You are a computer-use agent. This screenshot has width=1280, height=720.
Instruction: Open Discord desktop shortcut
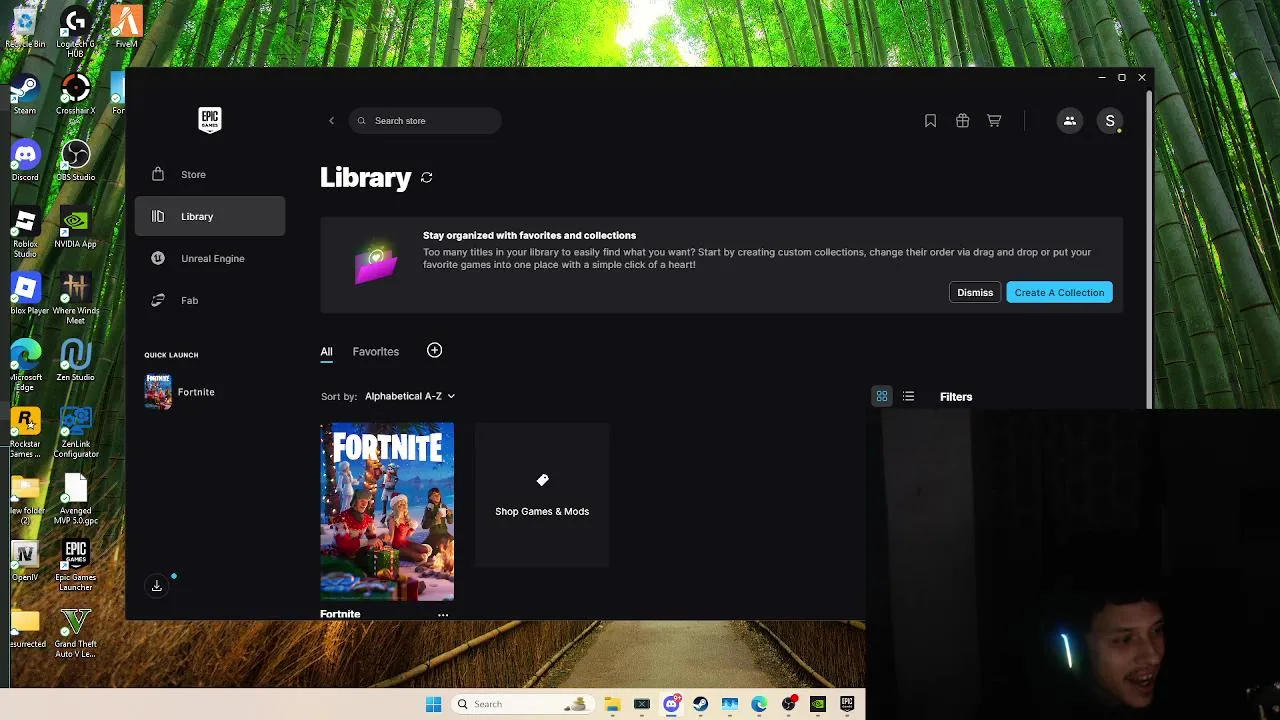click(25, 162)
